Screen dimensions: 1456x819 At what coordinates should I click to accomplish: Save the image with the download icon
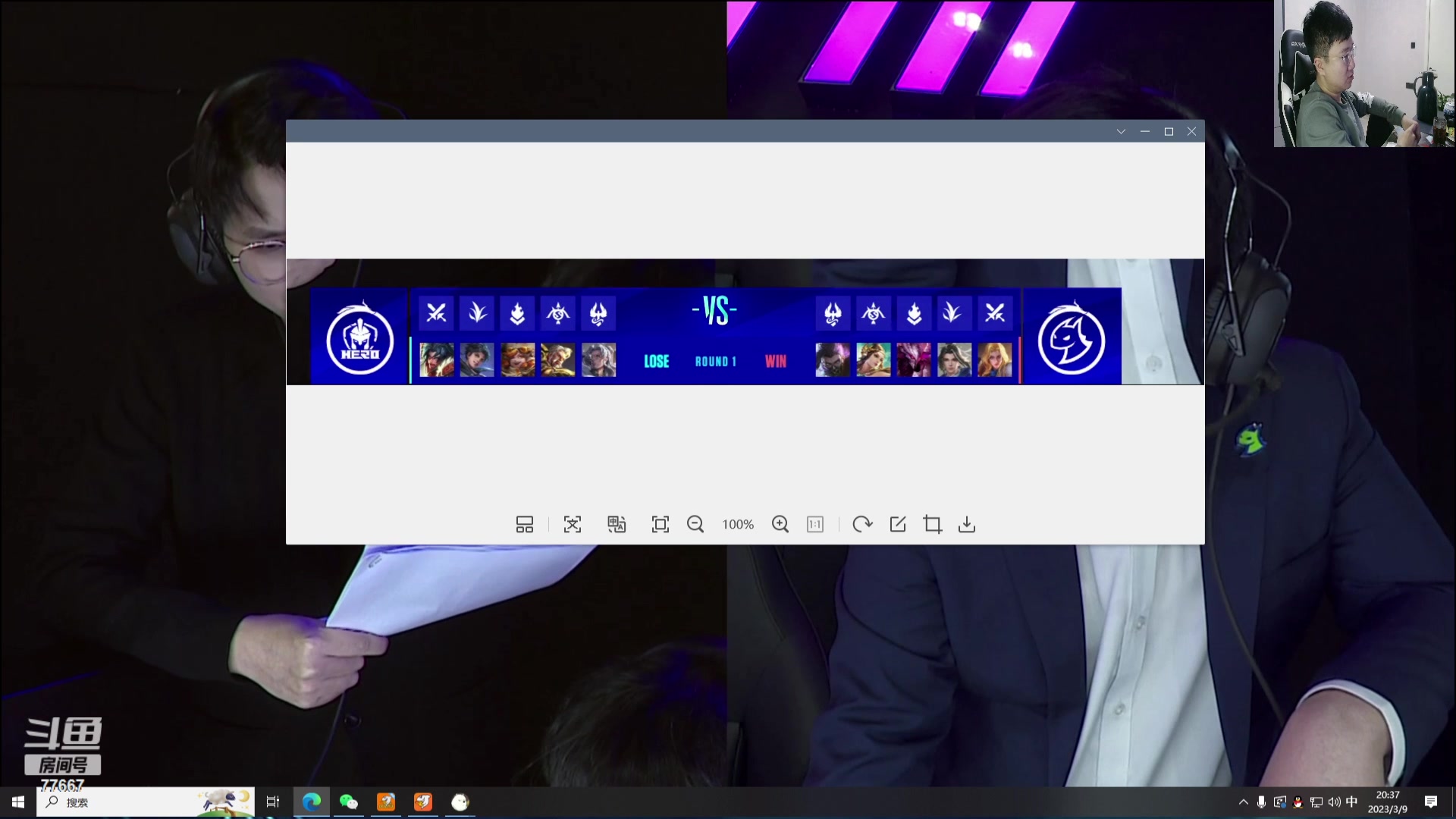[967, 525]
